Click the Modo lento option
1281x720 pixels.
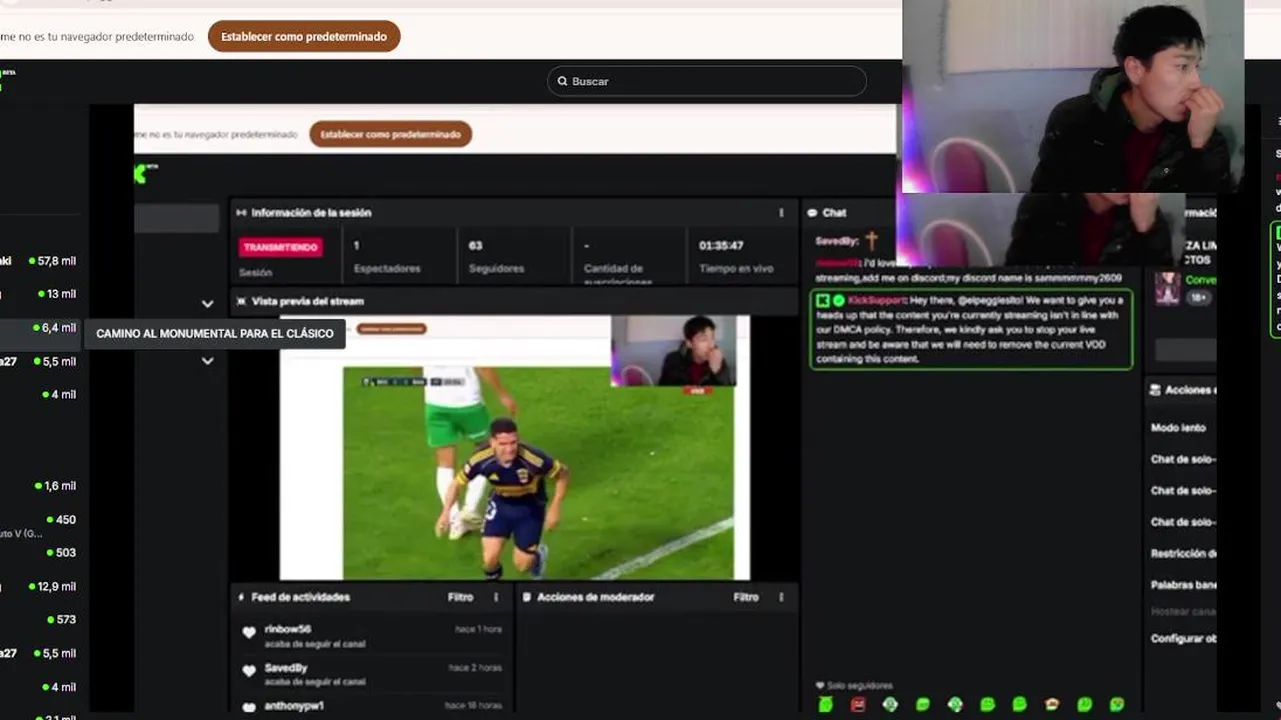pos(1179,428)
